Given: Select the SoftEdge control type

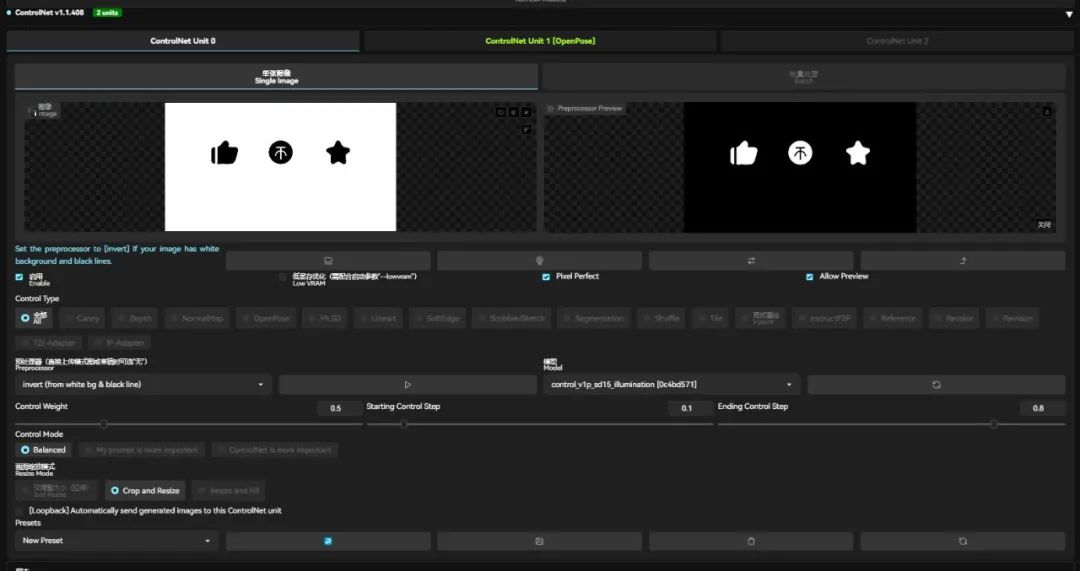Looking at the screenshot, I should (x=437, y=318).
